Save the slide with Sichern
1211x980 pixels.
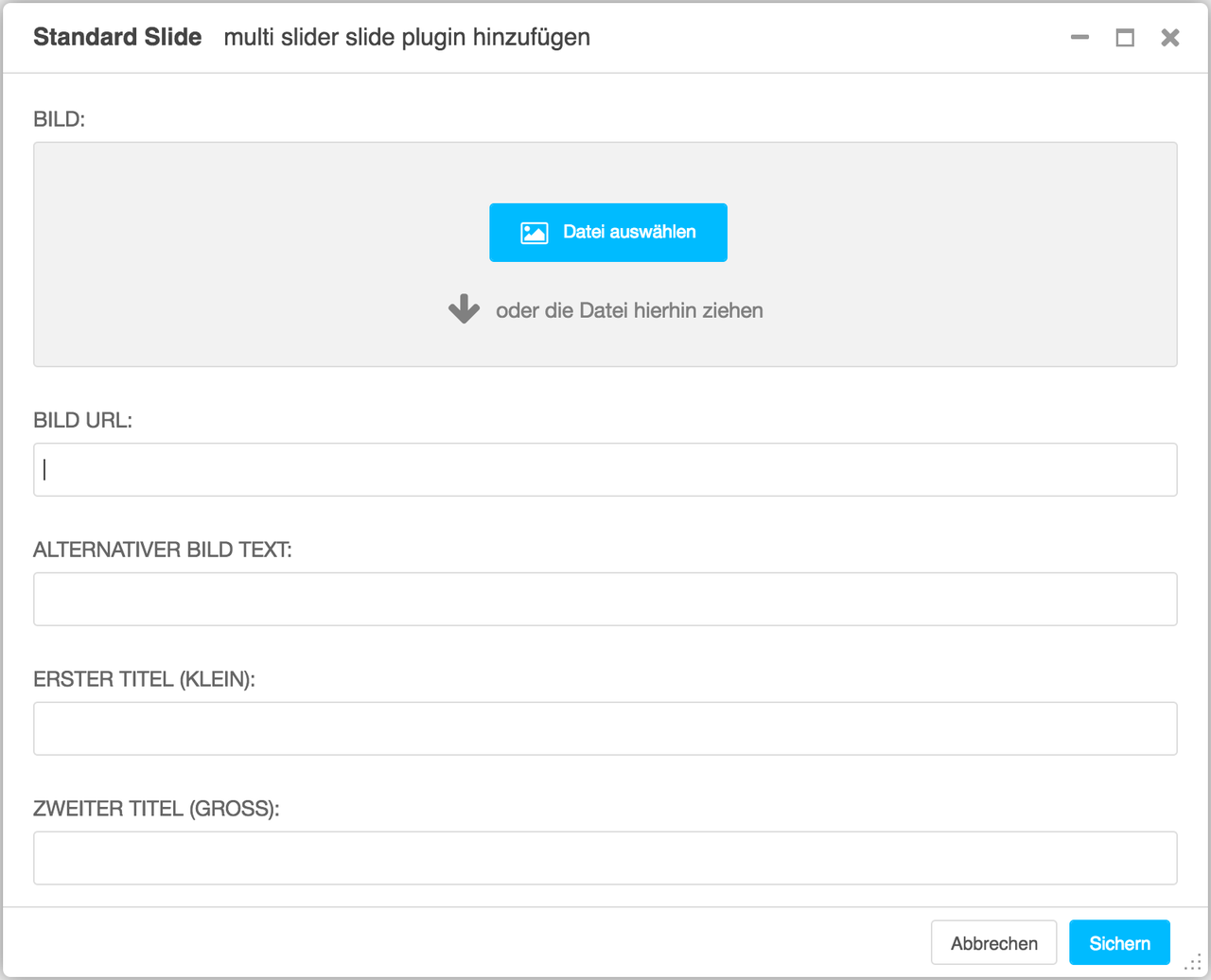point(1119,943)
